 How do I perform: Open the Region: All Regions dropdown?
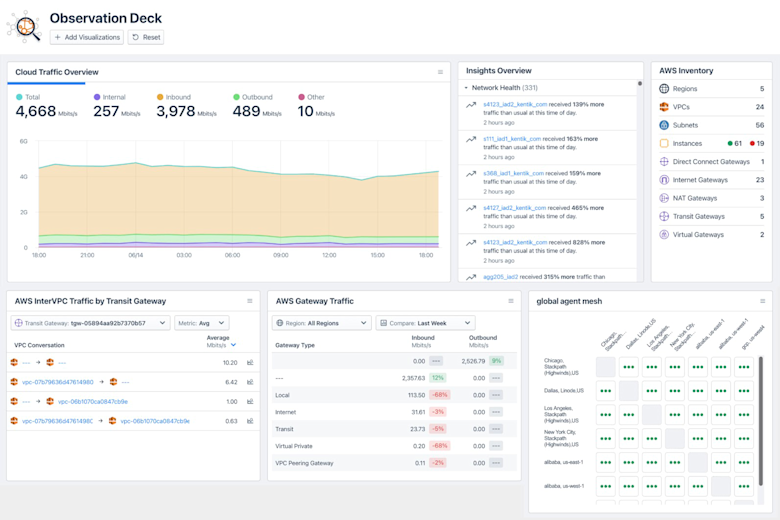point(322,323)
